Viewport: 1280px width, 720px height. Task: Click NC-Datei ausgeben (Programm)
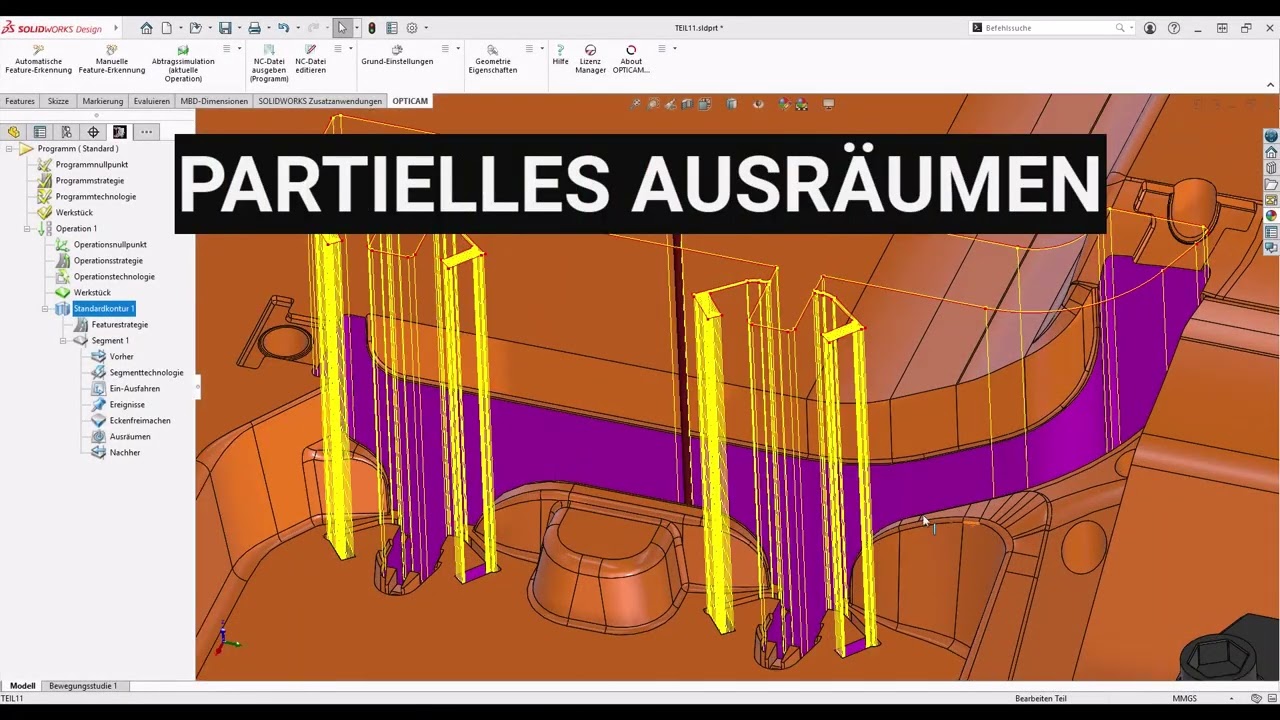tap(269, 63)
